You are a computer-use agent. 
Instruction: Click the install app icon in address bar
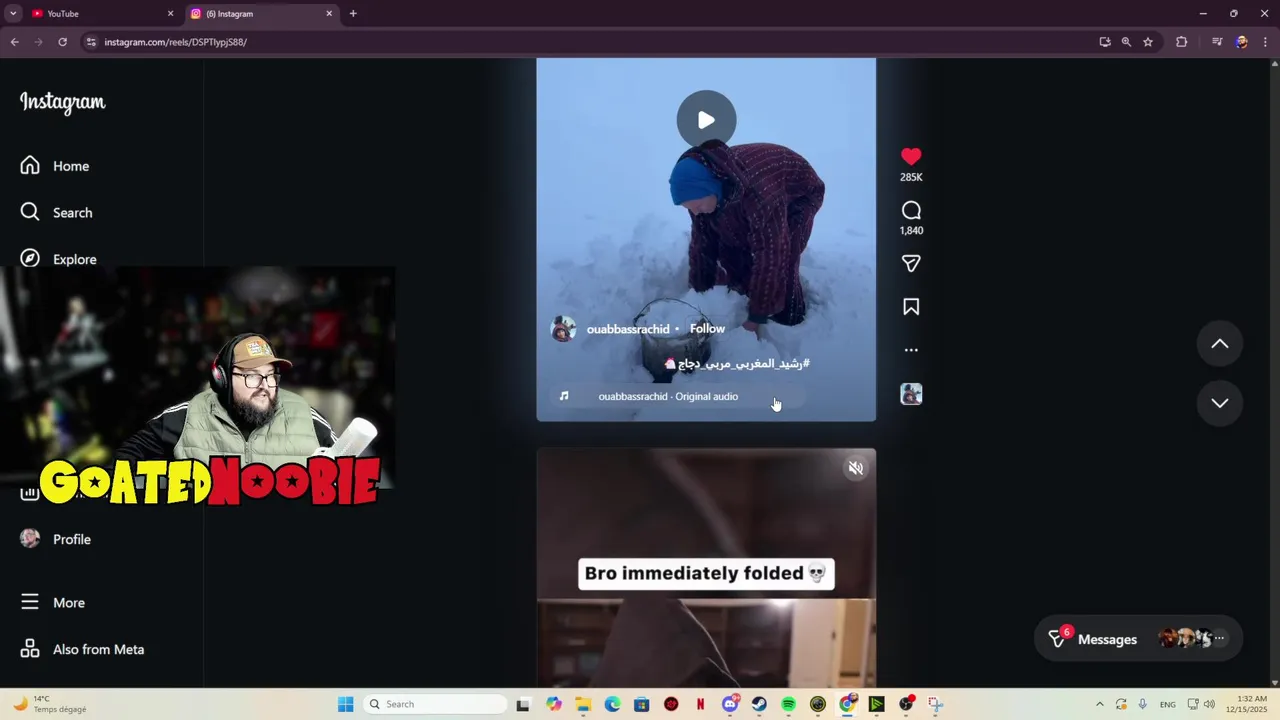tap(1105, 42)
